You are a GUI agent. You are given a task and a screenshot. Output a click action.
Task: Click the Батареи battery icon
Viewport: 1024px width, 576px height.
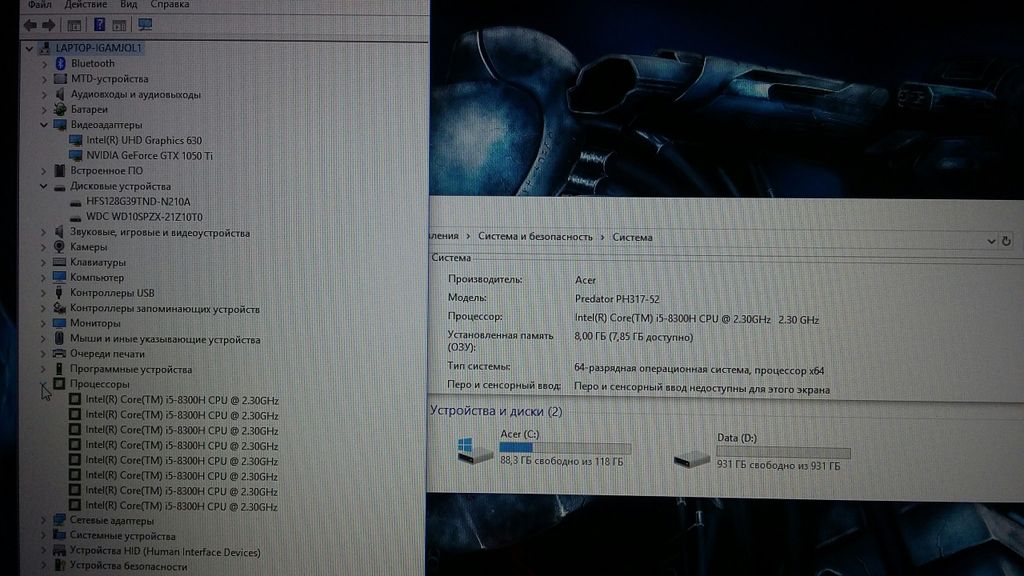coord(60,109)
